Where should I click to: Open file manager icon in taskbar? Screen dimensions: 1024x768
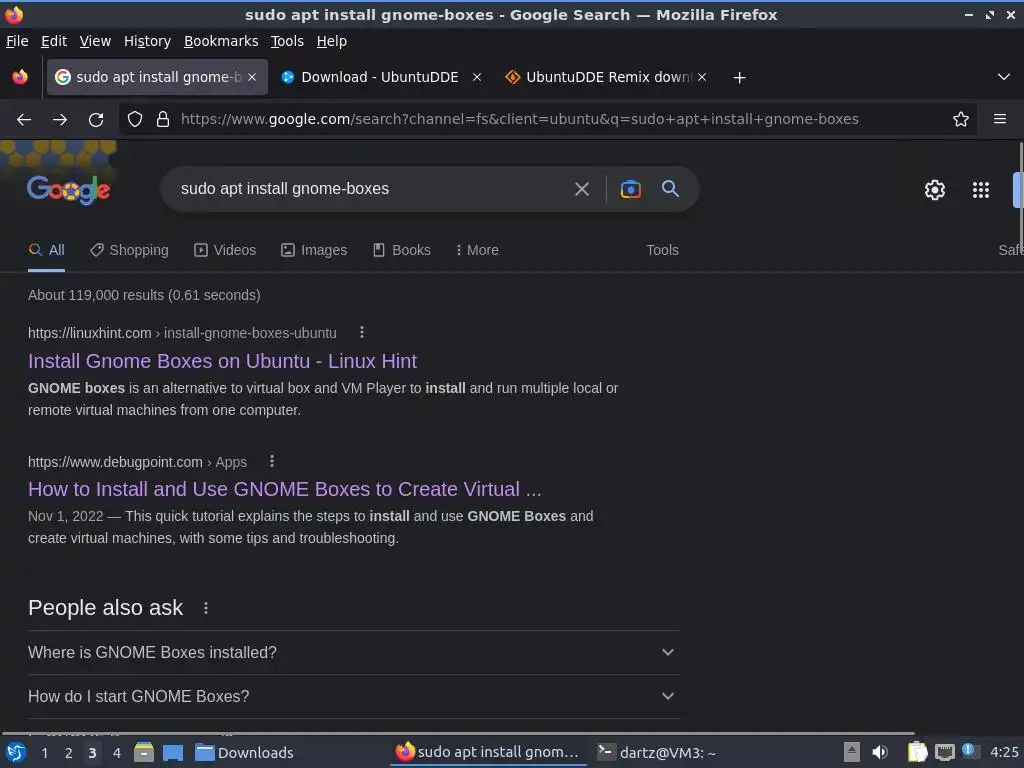point(144,753)
